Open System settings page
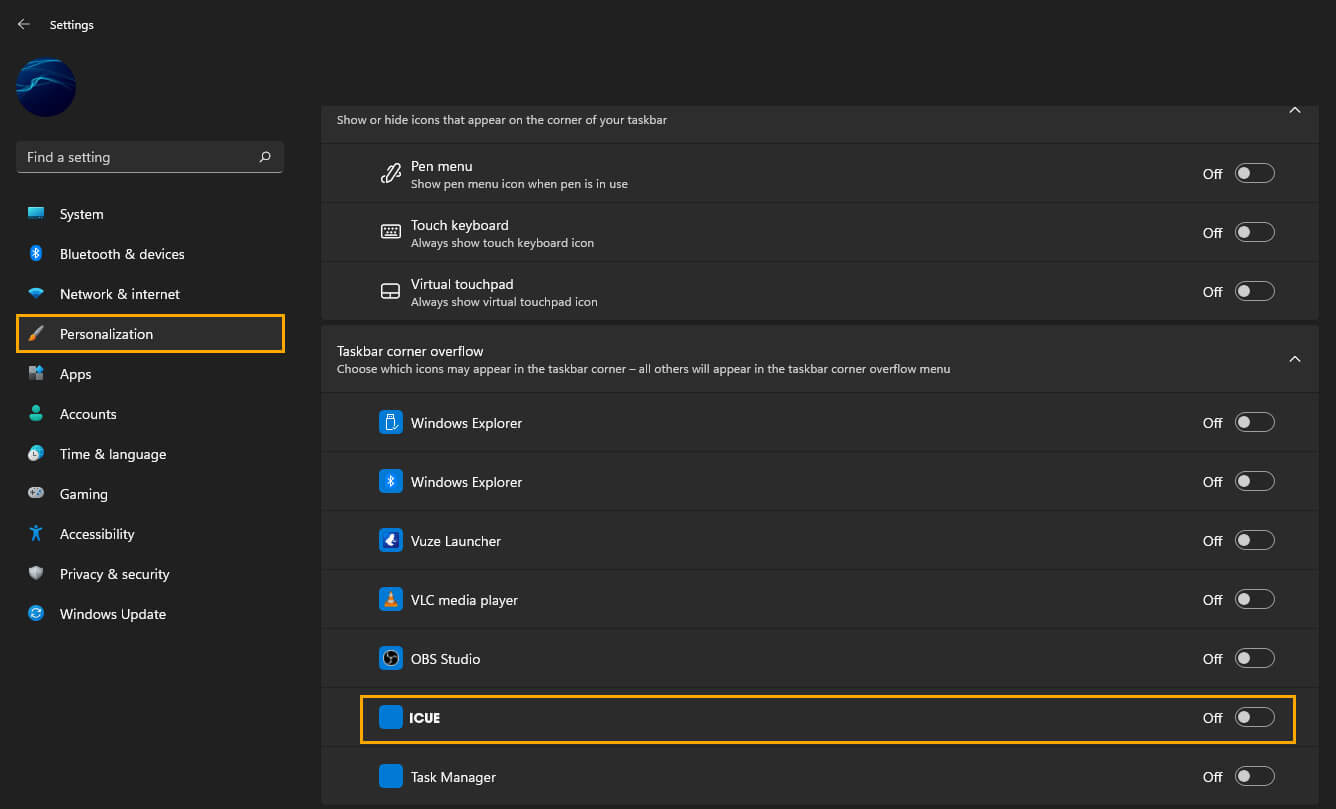The width and height of the screenshot is (1336, 809). pyautogui.click(x=81, y=214)
